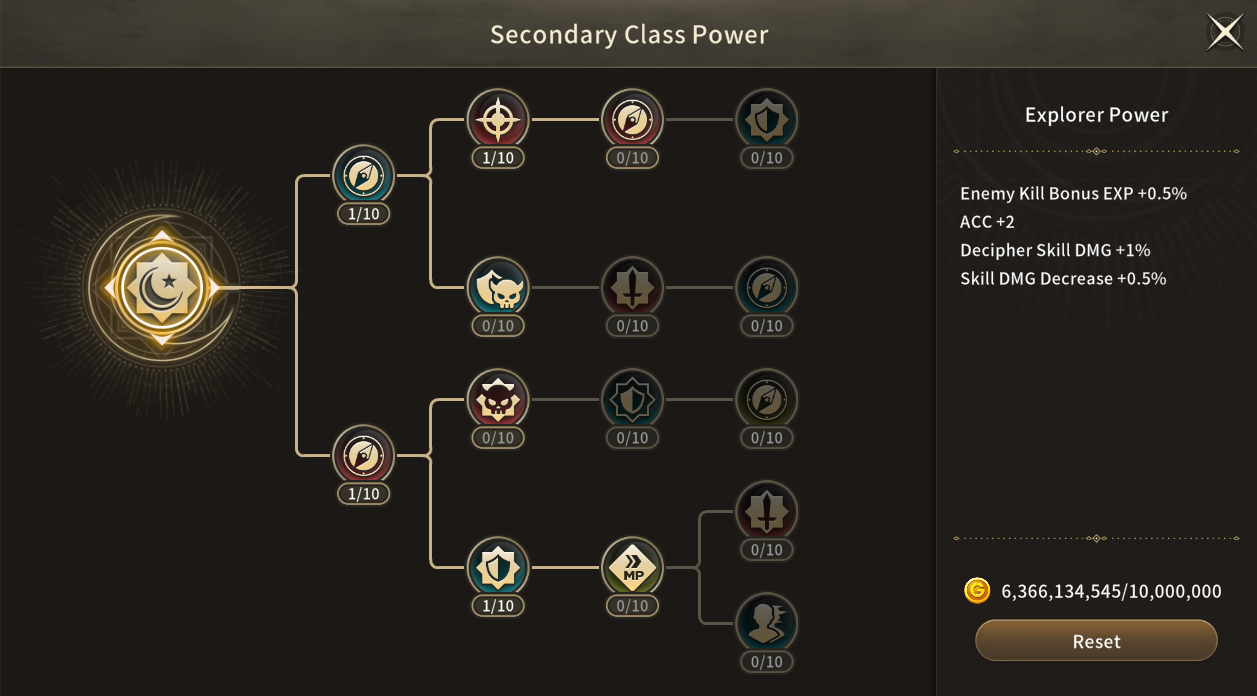1257x696 pixels.
Task: Close the Secondary Class Power window
Action: [x=1225, y=32]
